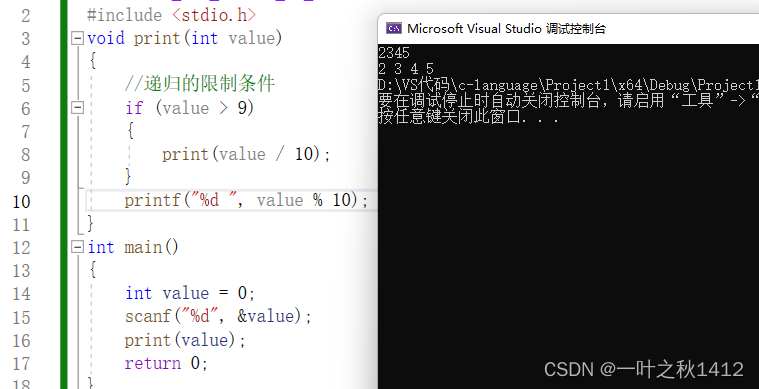
Task: Click the printf("%d ", value % 10); statement
Action: click(x=246, y=200)
